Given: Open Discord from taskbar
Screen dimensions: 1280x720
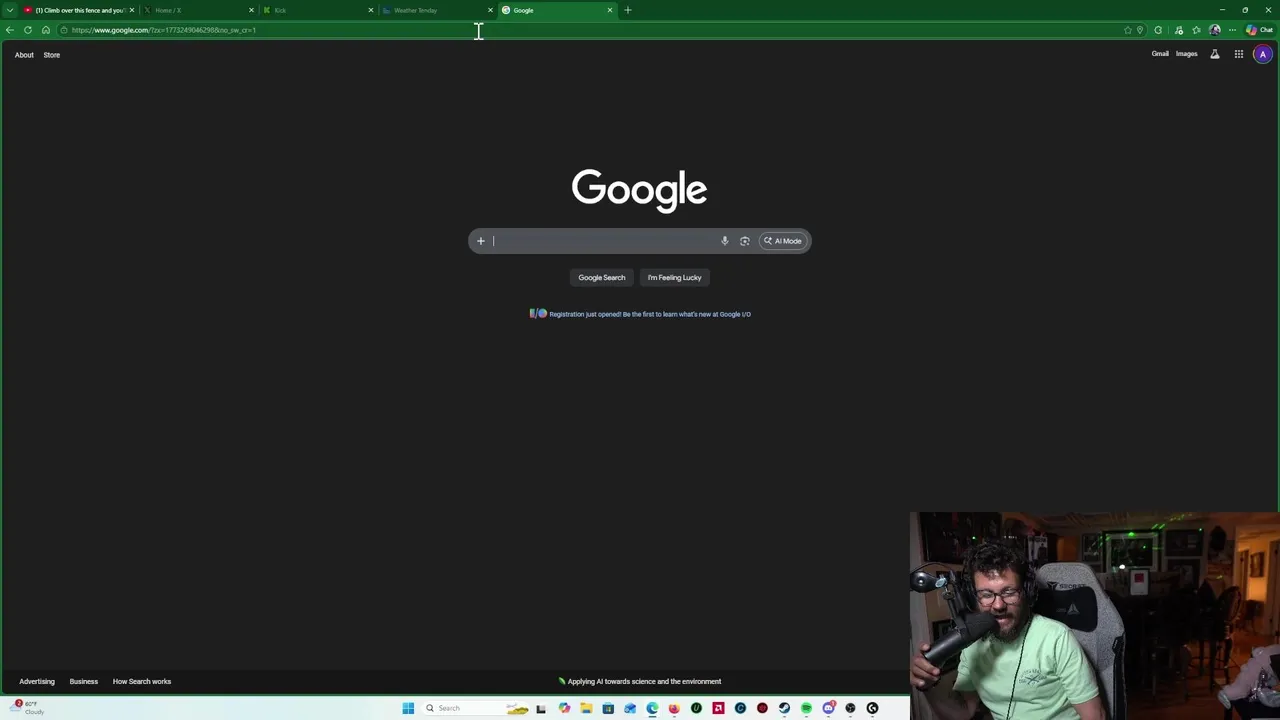Looking at the screenshot, I should (828, 708).
